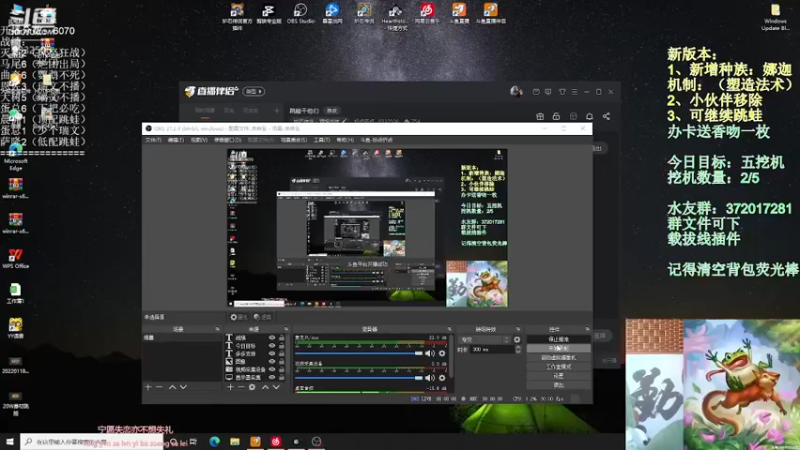Open the transition properties gear icon
Image resolution: width=800 pixels, height=450 pixels.
(517, 339)
